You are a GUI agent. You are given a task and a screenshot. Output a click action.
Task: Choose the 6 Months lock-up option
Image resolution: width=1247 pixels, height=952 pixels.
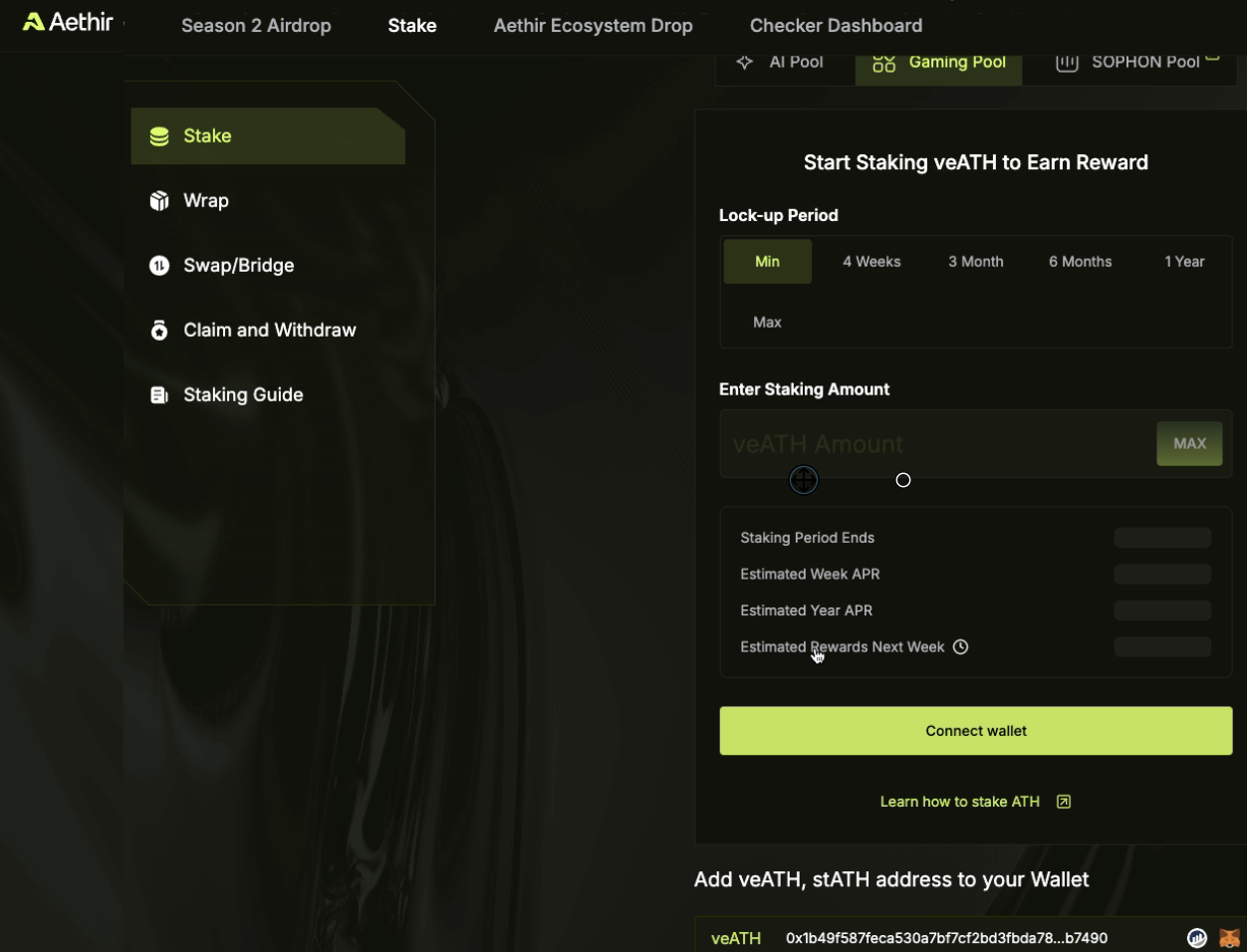(1080, 262)
